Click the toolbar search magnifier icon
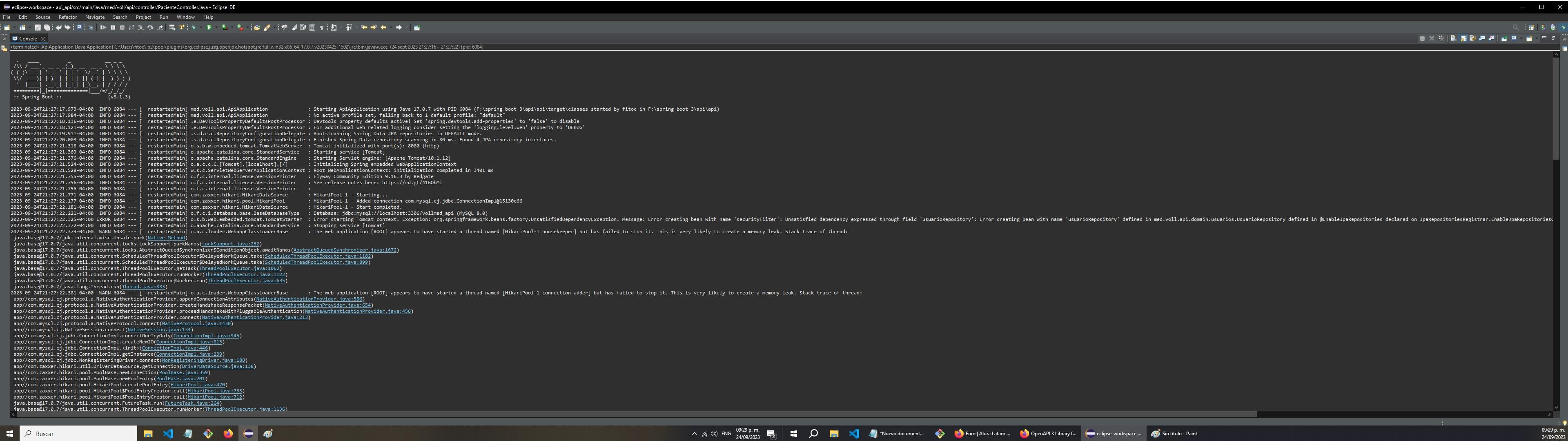This screenshot has width=1568, height=441. (1516, 28)
